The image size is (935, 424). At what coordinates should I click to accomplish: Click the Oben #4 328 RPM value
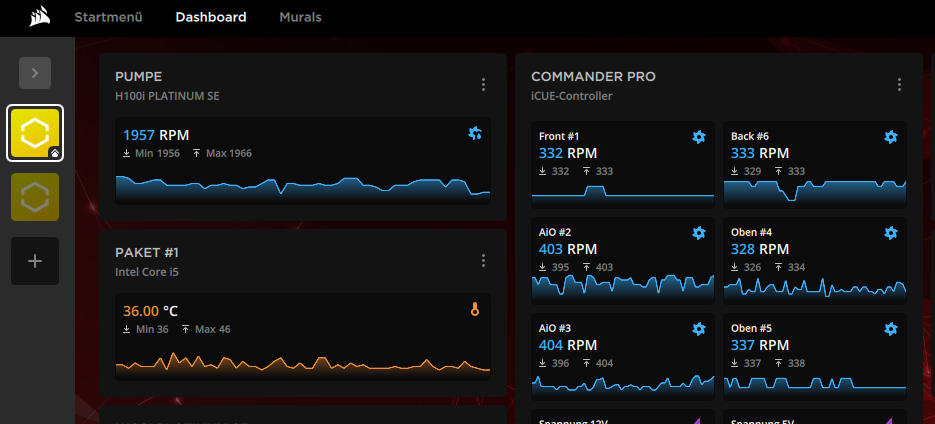[x=760, y=249]
